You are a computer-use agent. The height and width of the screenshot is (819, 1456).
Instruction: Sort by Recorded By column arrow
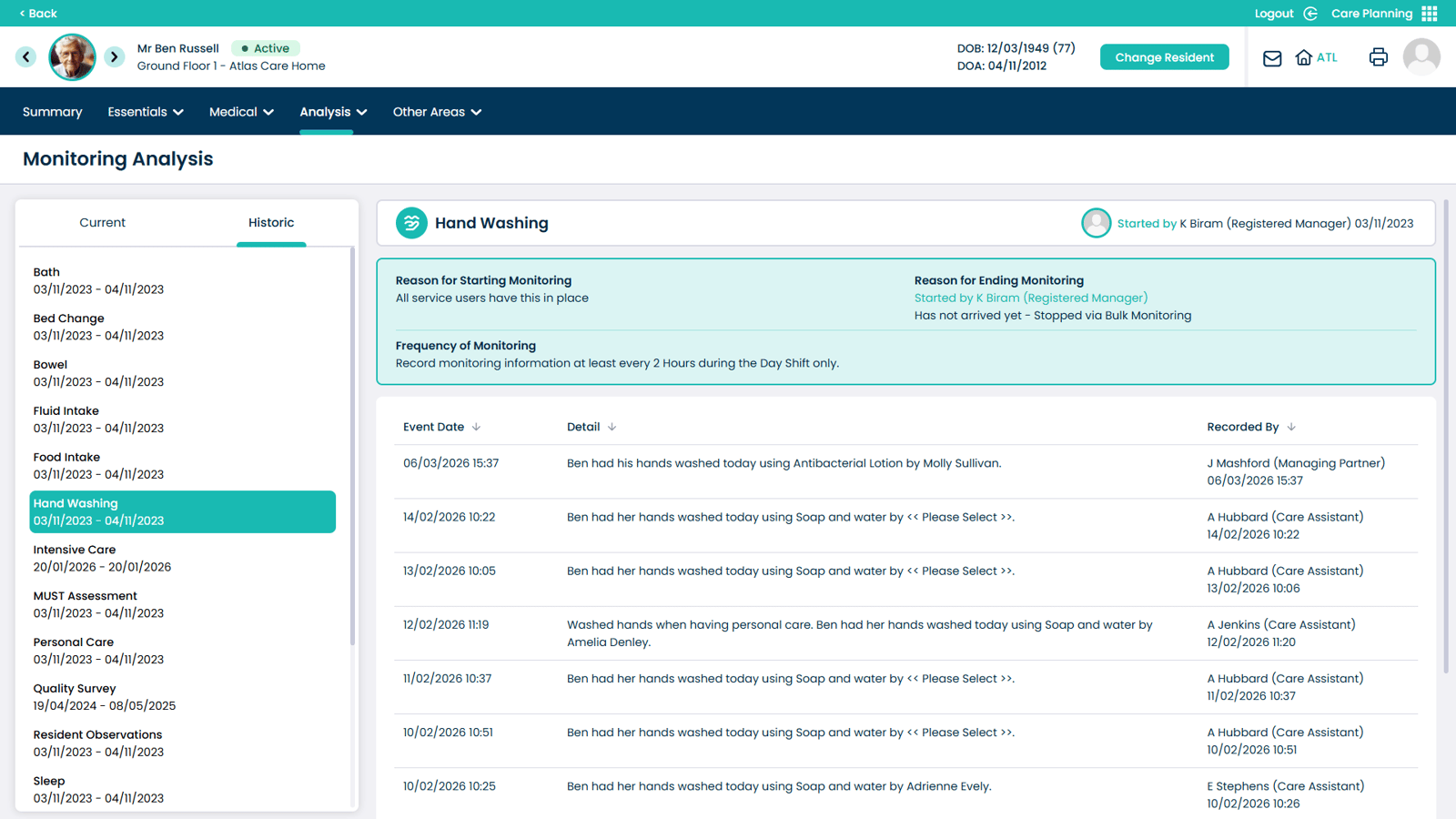(1291, 427)
